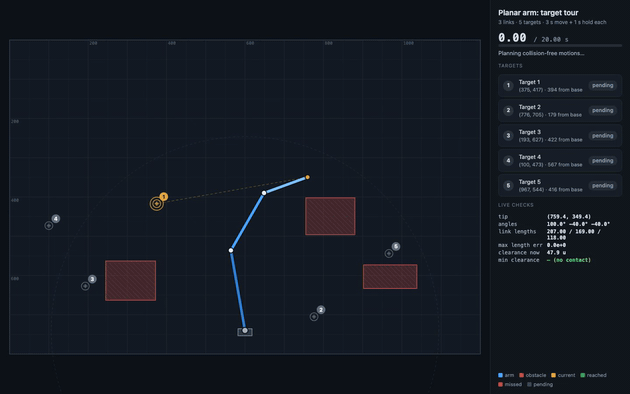Click the number 3 circle in target list
Viewport: 630px width, 394px height.
(x=508, y=136)
